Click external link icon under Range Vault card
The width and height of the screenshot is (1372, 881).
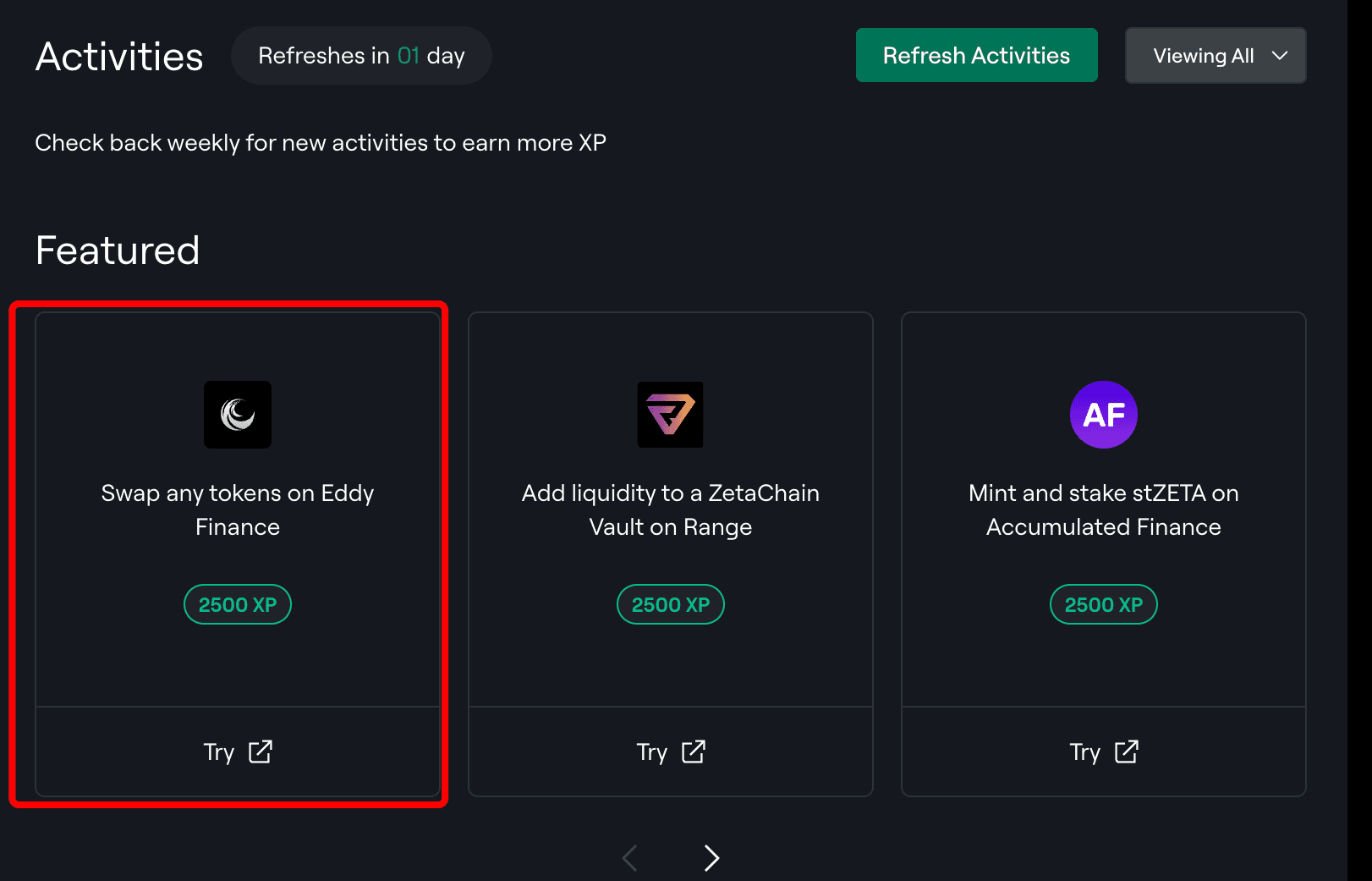tap(694, 752)
